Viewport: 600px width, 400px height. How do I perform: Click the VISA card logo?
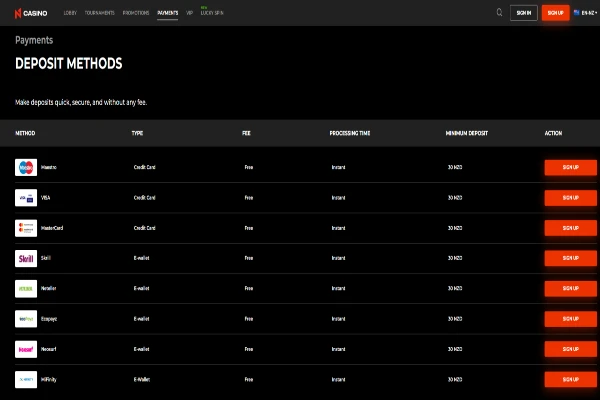pyautogui.click(x=26, y=198)
